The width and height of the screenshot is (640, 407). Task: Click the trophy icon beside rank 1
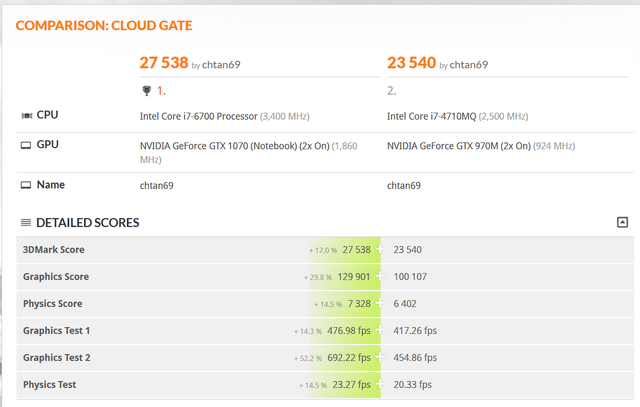coord(148,89)
